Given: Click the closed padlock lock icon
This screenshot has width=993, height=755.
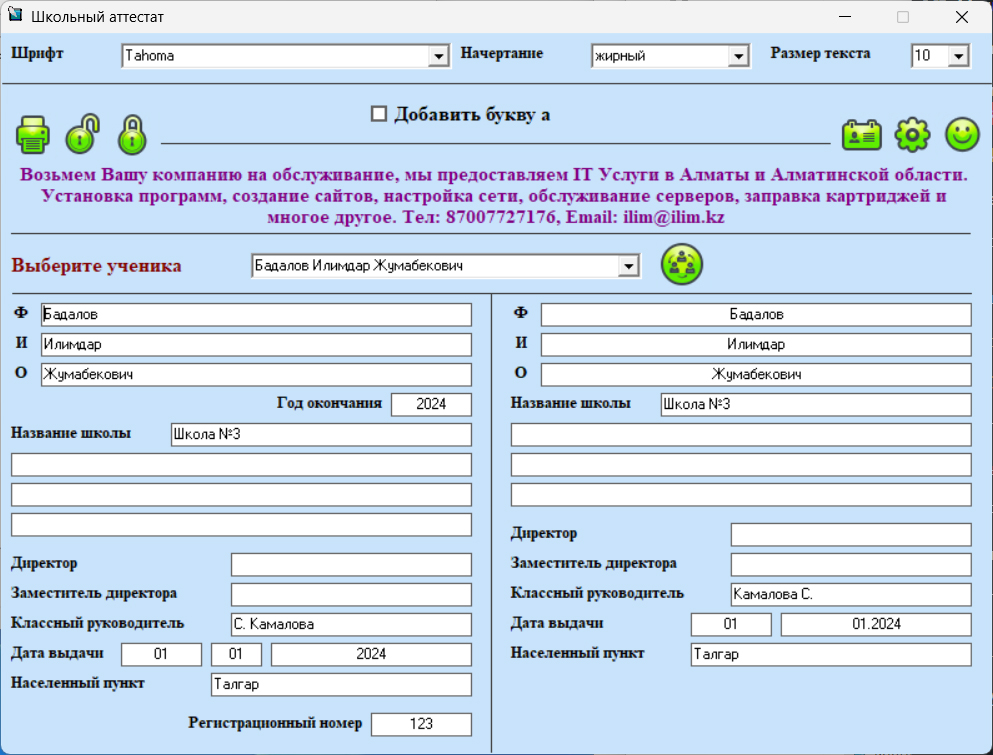Looking at the screenshot, I should [132, 134].
